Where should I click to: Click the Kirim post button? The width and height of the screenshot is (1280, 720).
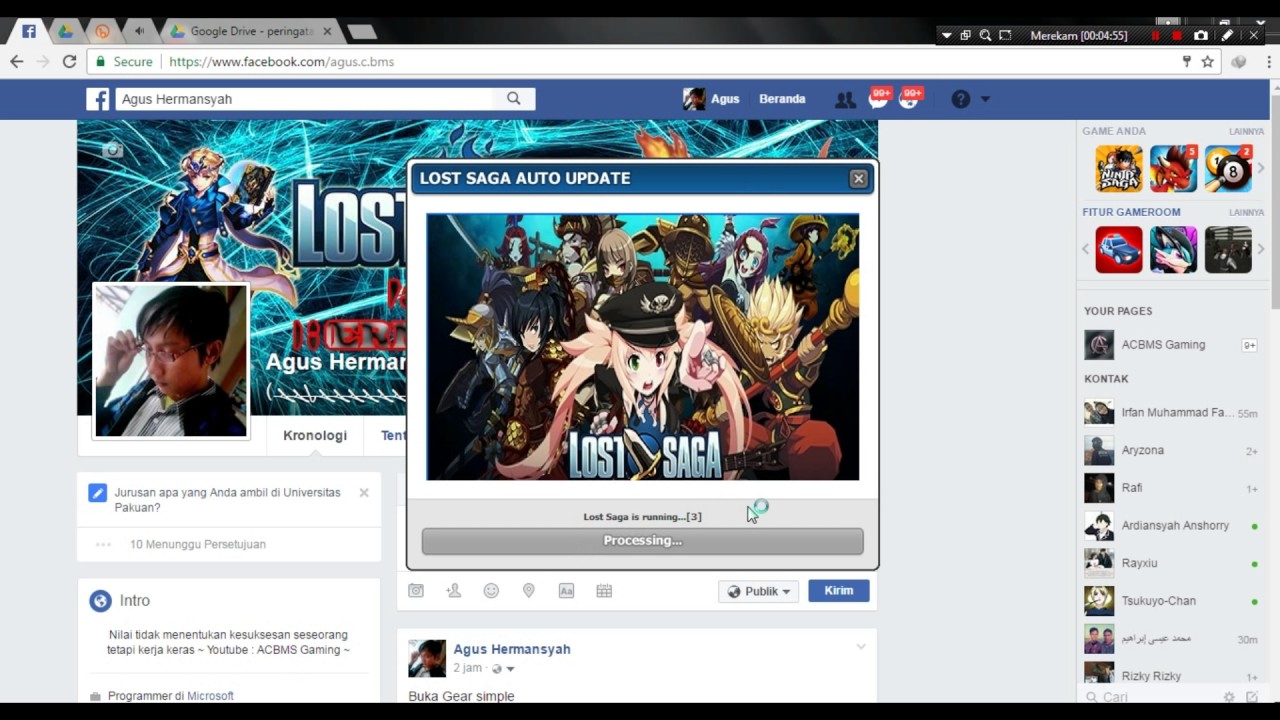[x=838, y=591]
